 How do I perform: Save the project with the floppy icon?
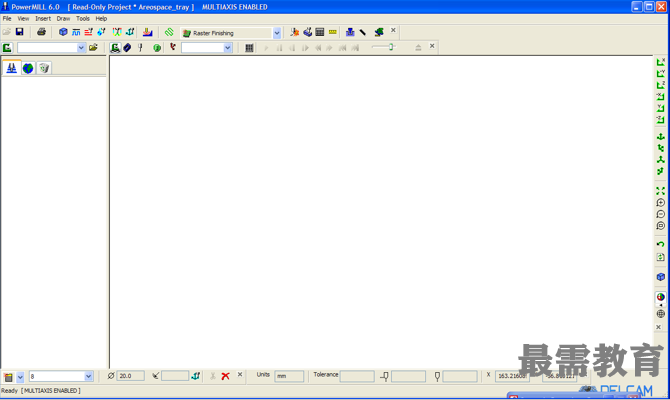[x=20, y=32]
